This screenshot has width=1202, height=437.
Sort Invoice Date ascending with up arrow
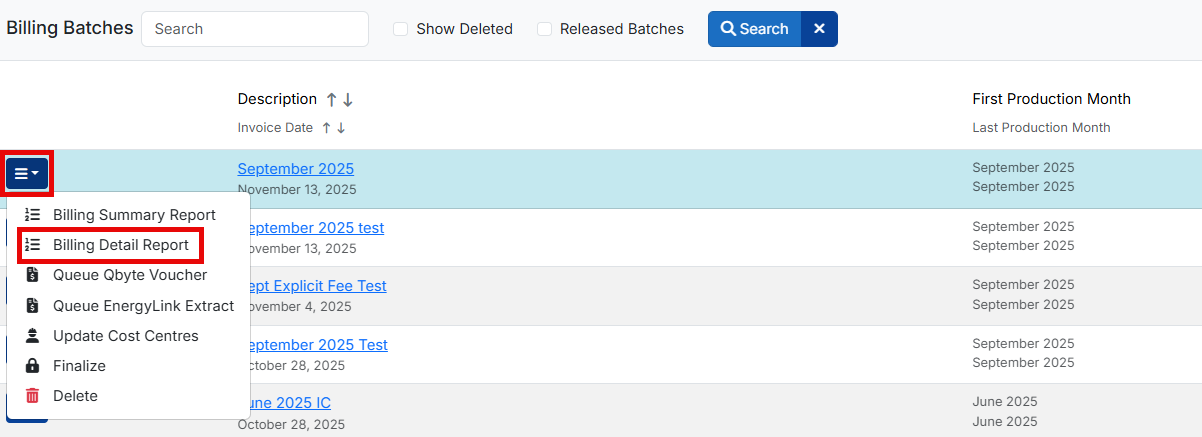coord(325,128)
